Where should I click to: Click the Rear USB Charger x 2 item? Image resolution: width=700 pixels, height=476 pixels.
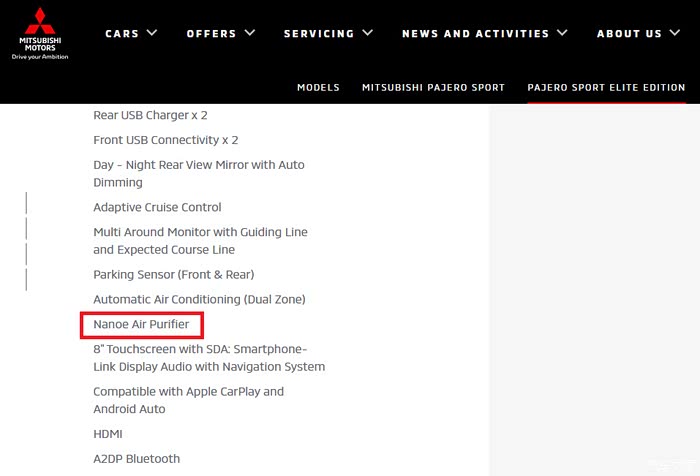(x=150, y=115)
